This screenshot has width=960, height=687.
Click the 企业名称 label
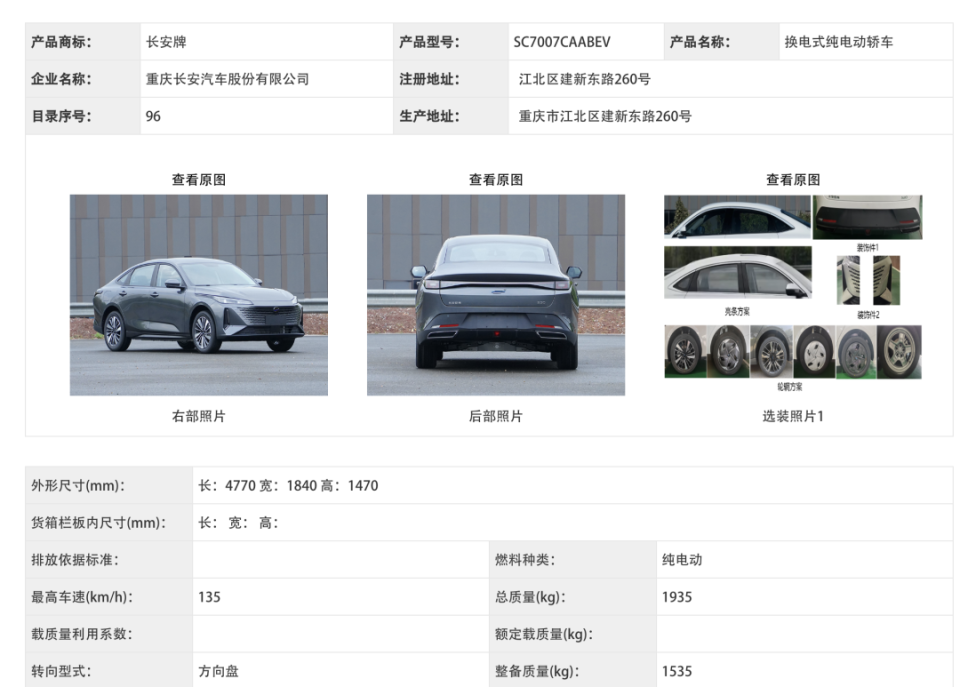[x=61, y=79]
